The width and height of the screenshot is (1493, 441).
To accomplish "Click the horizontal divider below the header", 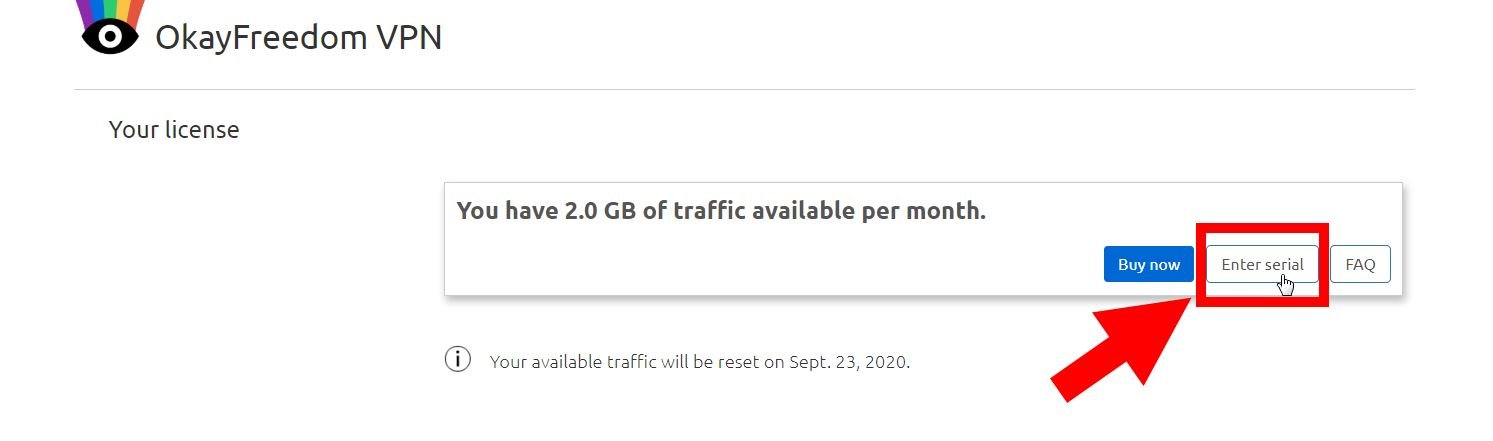I will [744, 90].
